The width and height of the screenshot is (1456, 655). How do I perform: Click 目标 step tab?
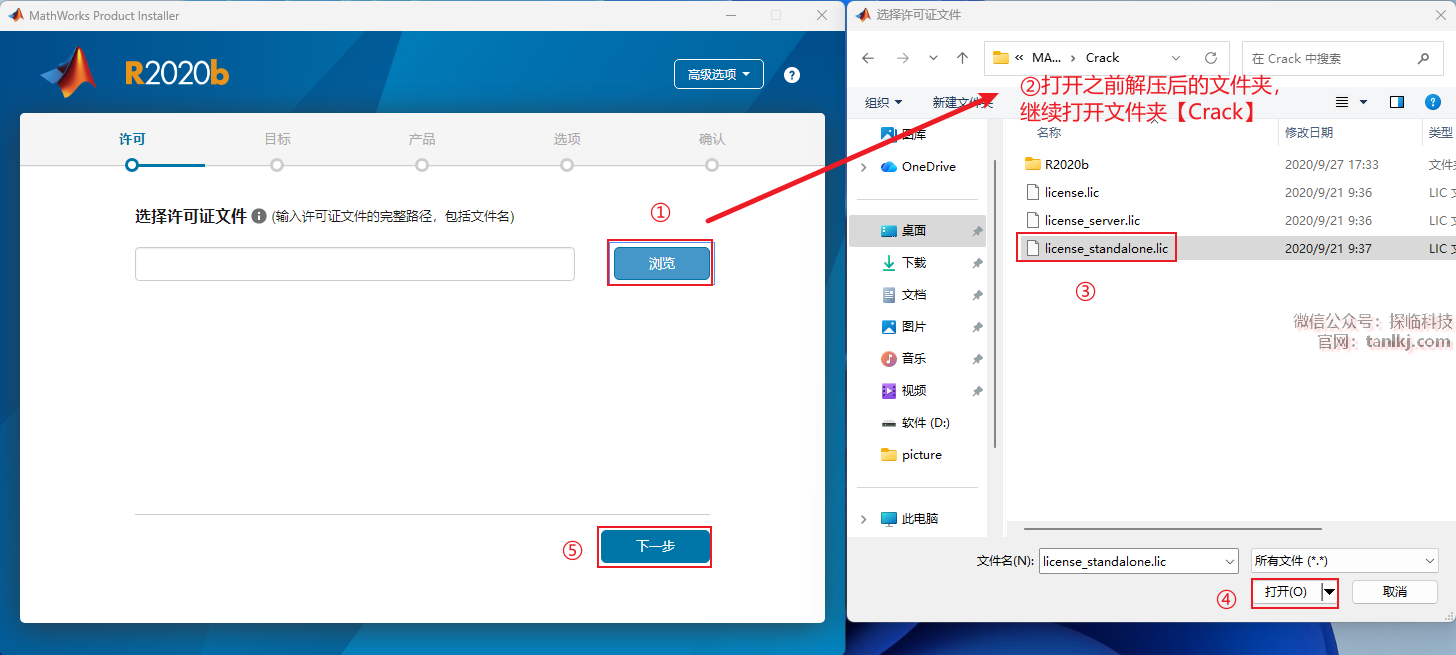[277, 139]
